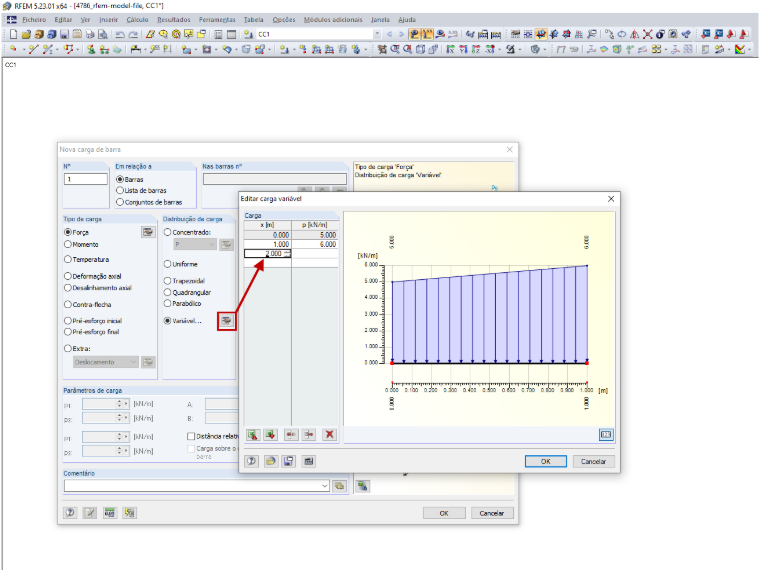Screen dimensions: 760x570
Task: Click OK in Nova carga de barra dialog
Action: [x=444, y=513]
